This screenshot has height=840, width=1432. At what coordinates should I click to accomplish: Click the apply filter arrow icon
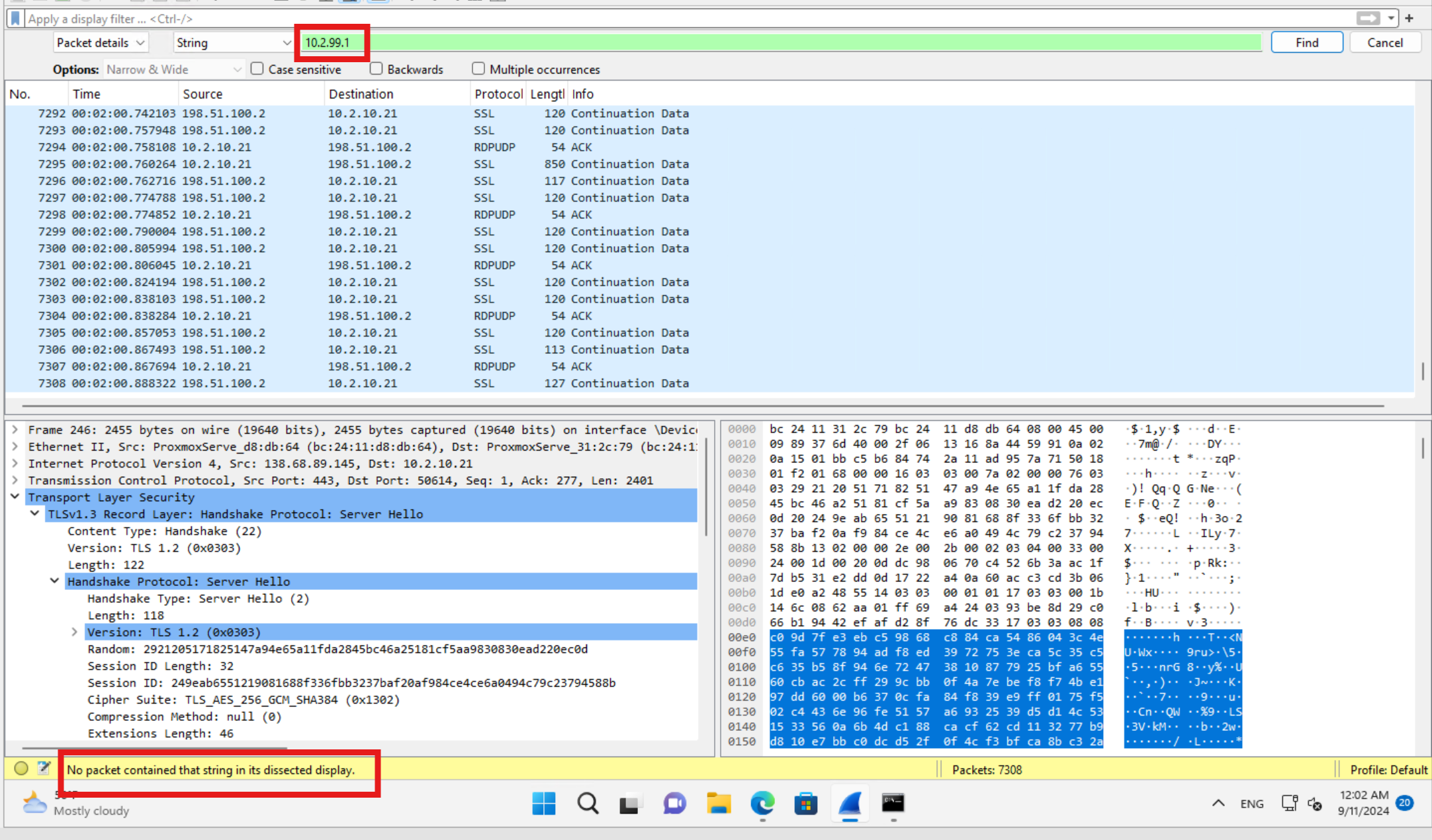(1367, 19)
